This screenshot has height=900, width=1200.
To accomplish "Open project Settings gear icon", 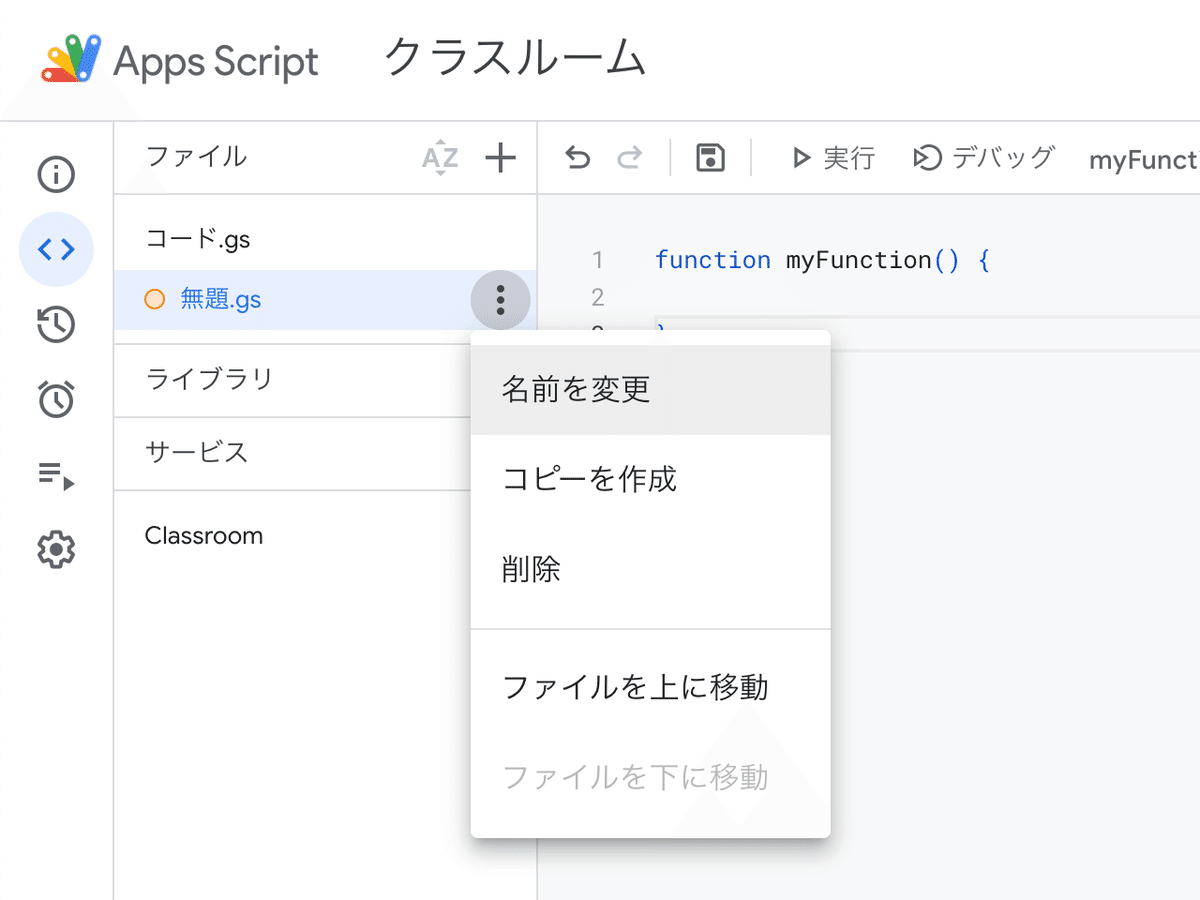I will click(56, 549).
